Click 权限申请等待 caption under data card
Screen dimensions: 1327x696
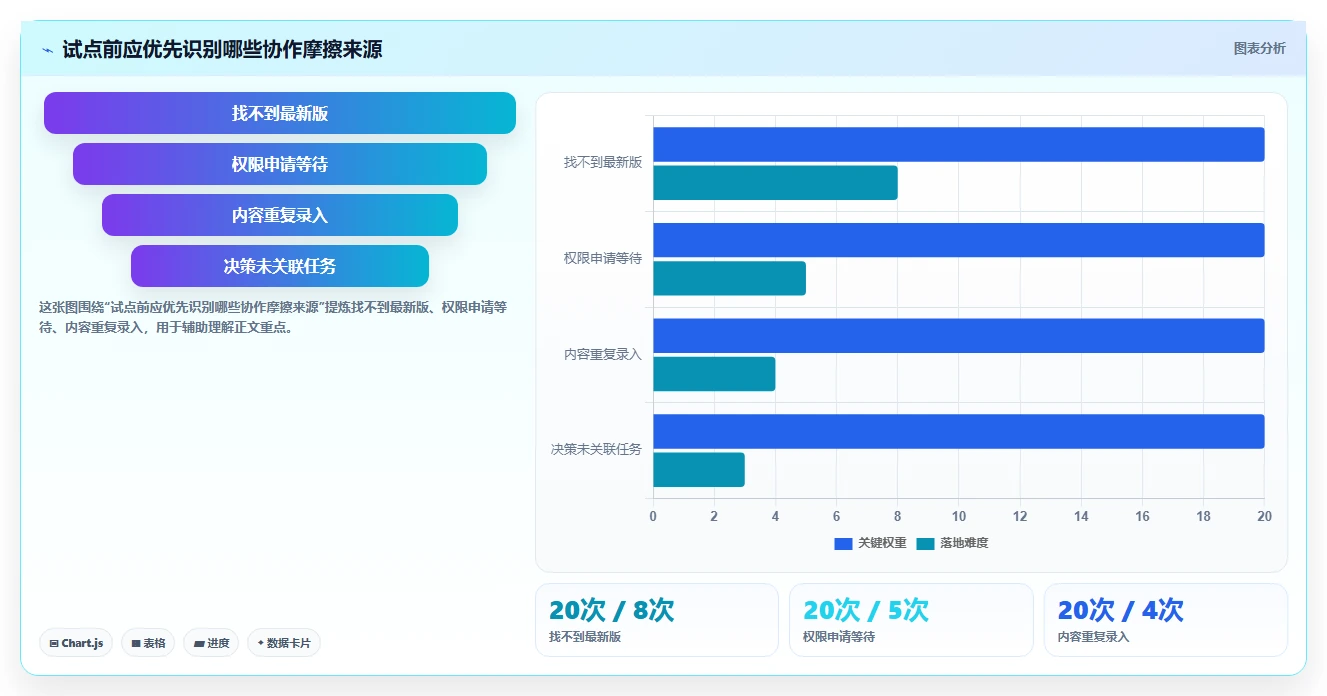pyautogui.click(x=839, y=637)
